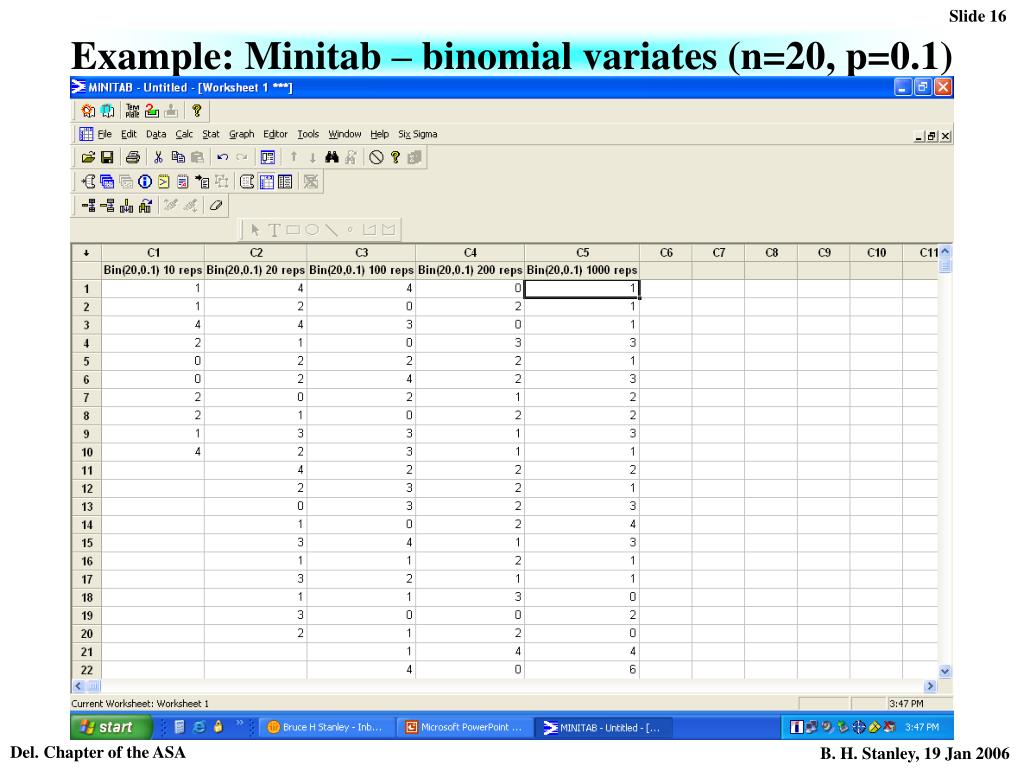Click the Project Manager scroll icon
Image resolution: width=1024 pixels, height=768 pixels.
pos(246,182)
